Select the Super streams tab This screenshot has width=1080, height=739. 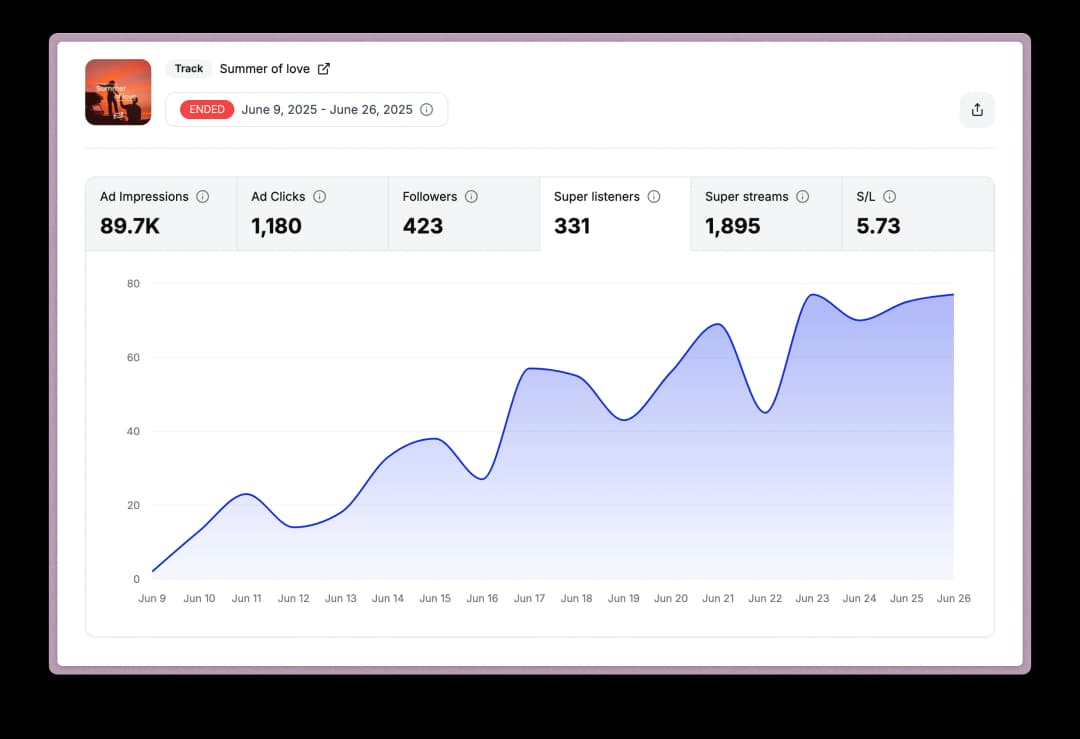[x=766, y=214]
